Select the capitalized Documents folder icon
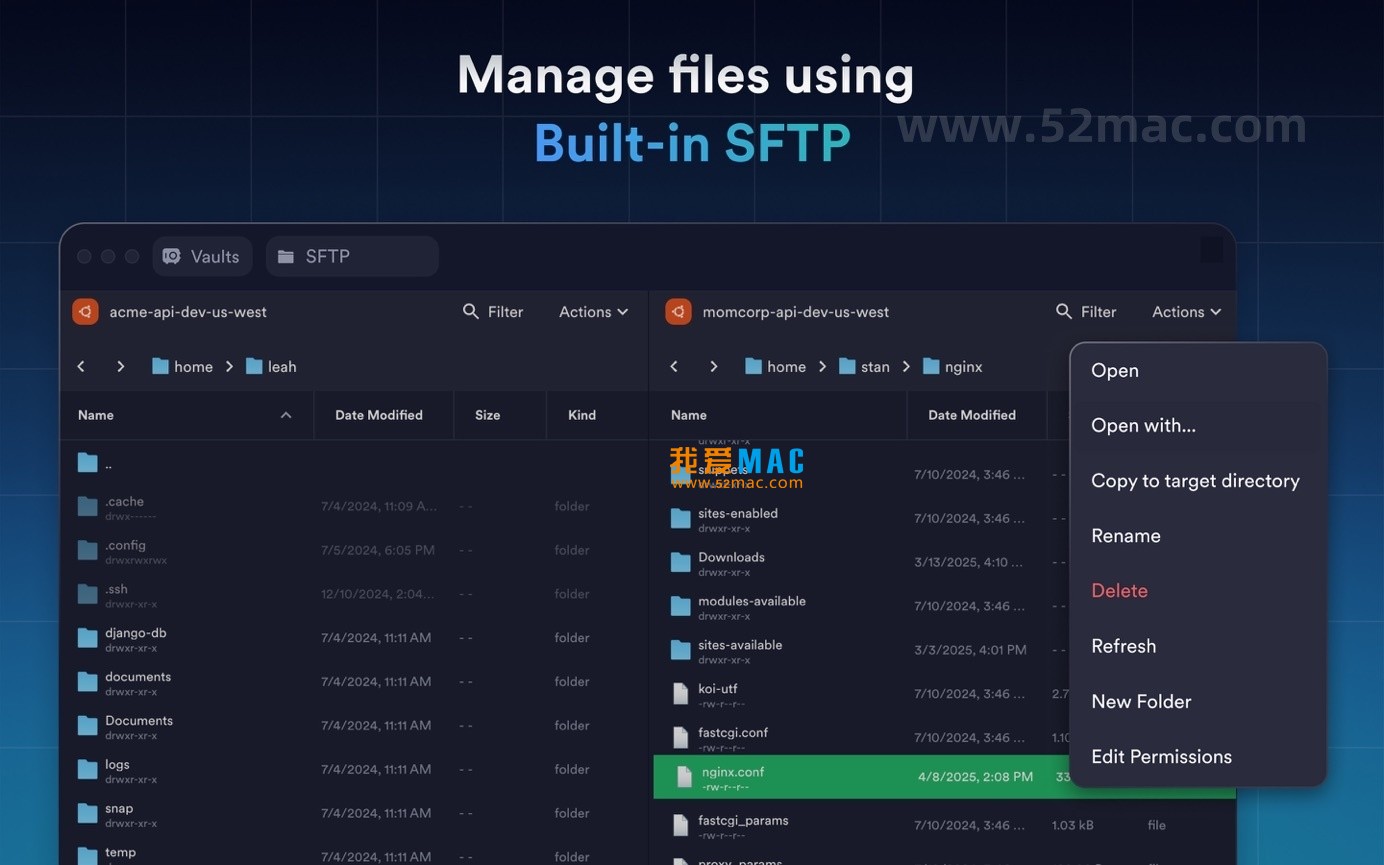 (88, 727)
